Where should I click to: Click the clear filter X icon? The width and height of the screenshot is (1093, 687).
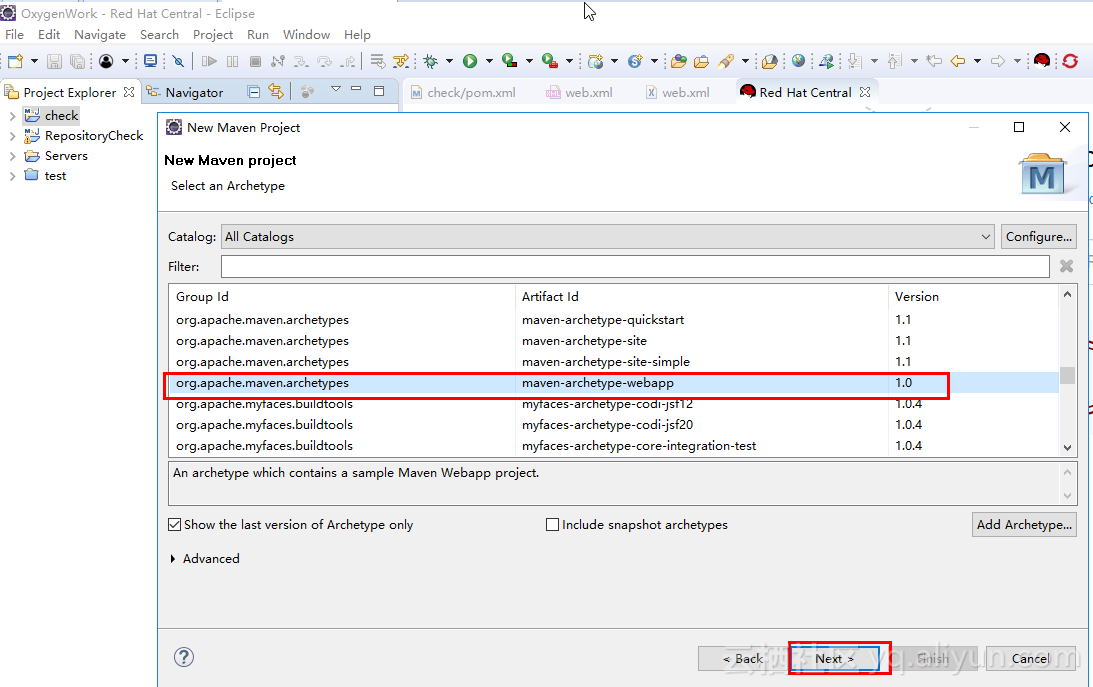[1066, 266]
